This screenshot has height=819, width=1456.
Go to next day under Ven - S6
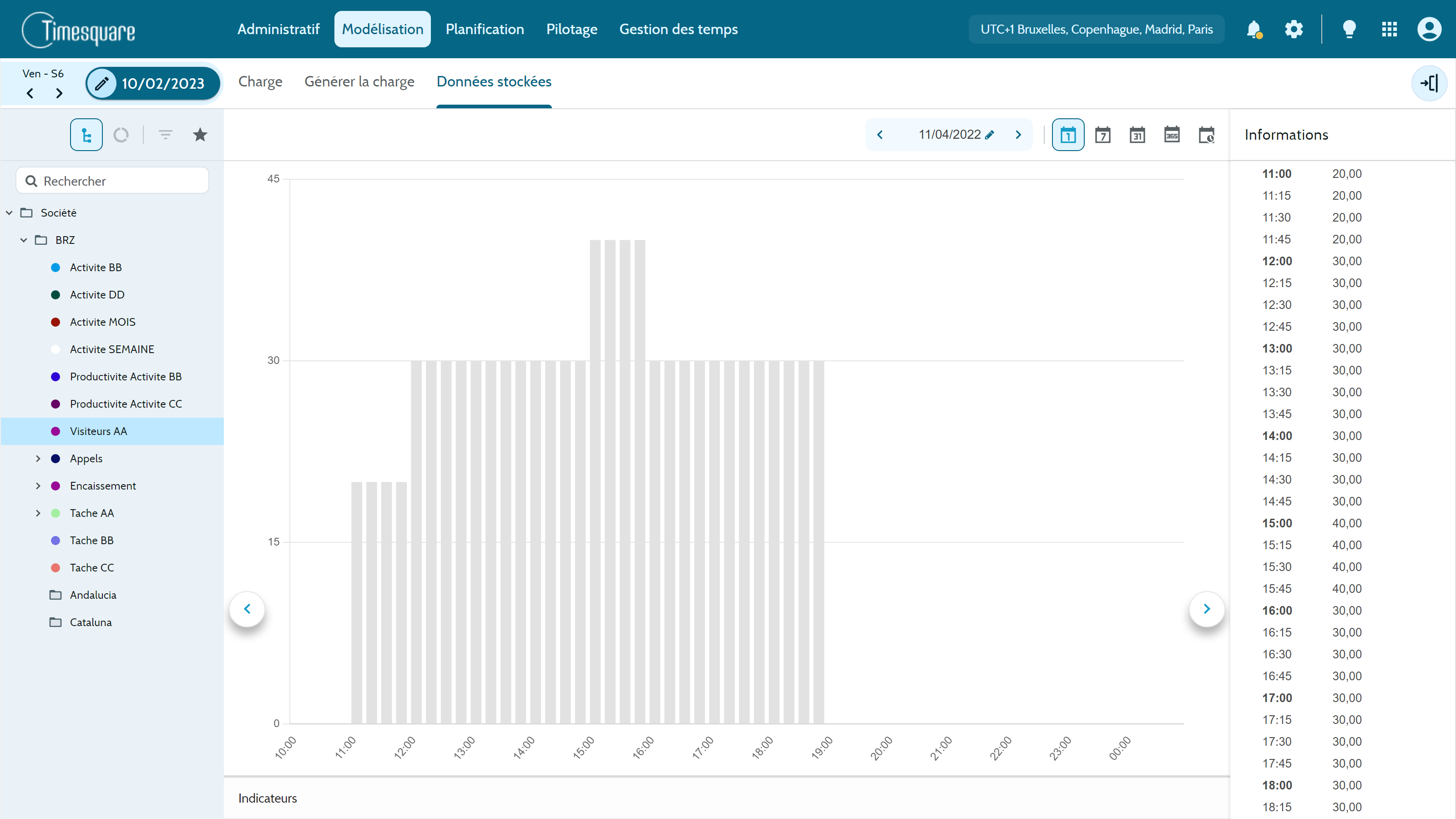click(x=59, y=93)
